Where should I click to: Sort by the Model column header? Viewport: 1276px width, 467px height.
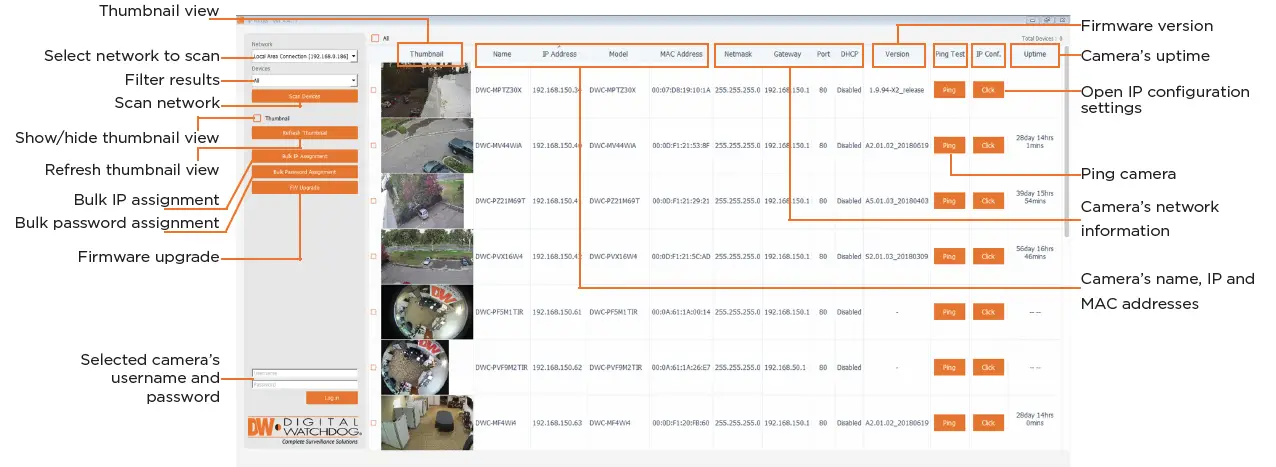pyautogui.click(x=618, y=54)
